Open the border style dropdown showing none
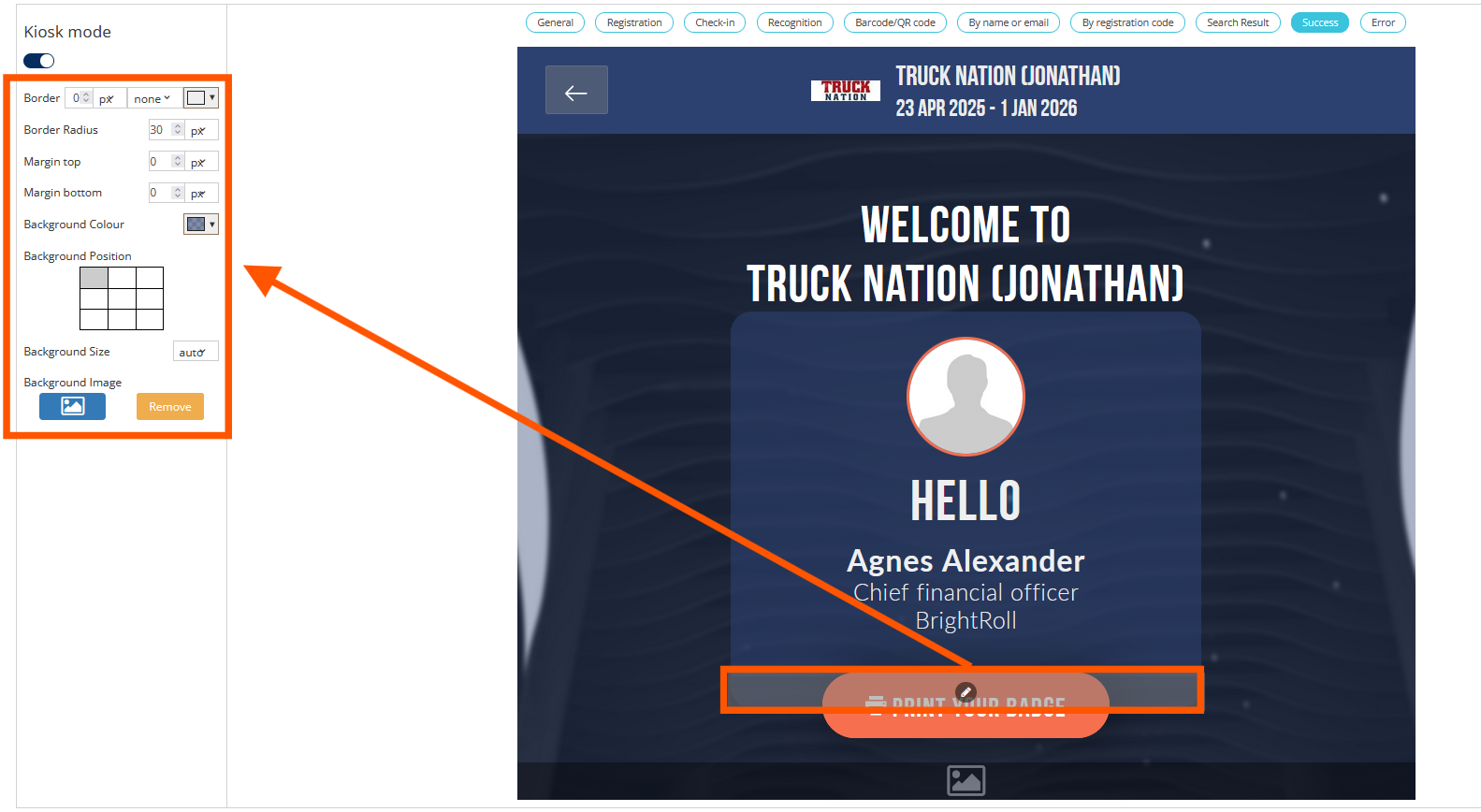 click(x=152, y=98)
